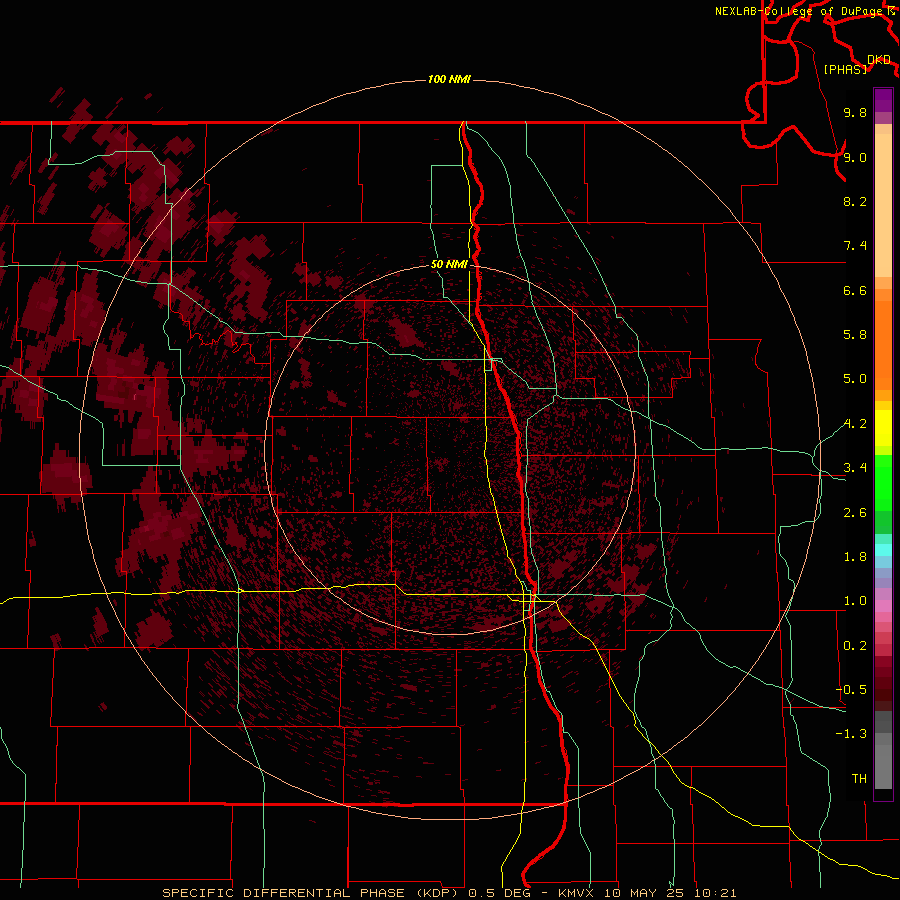Click the 8.2 color scale value
This screenshot has width=900, height=900.
[855, 201]
